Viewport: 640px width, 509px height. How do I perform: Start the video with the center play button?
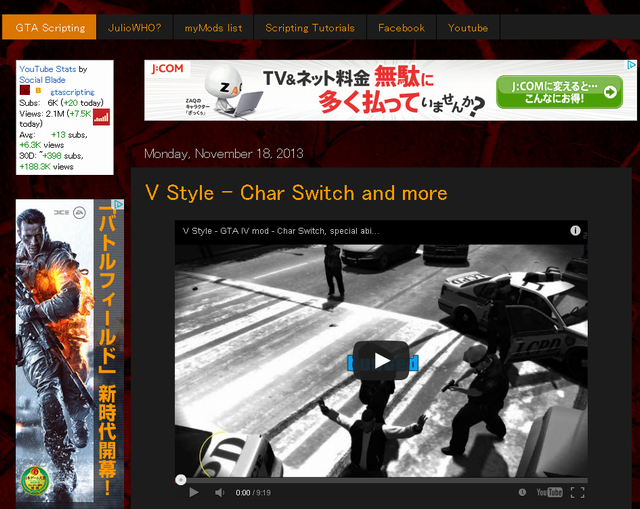point(382,360)
